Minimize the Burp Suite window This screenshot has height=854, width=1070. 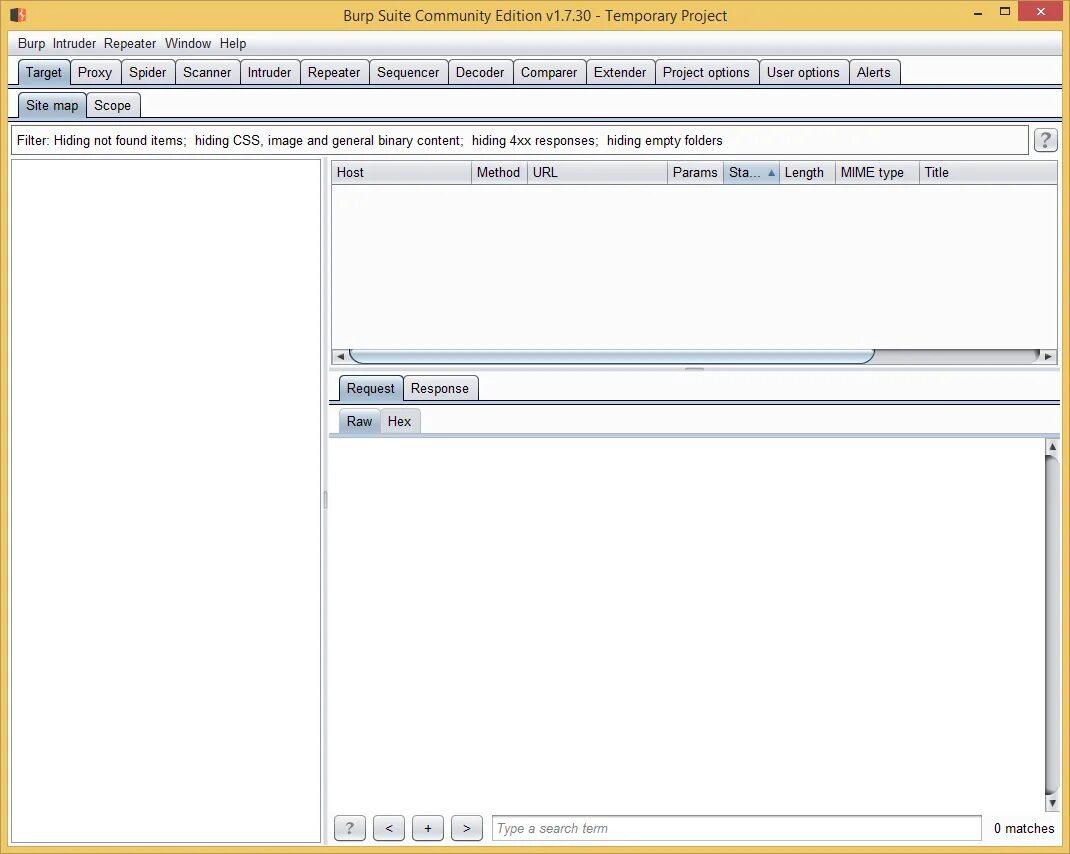point(977,12)
